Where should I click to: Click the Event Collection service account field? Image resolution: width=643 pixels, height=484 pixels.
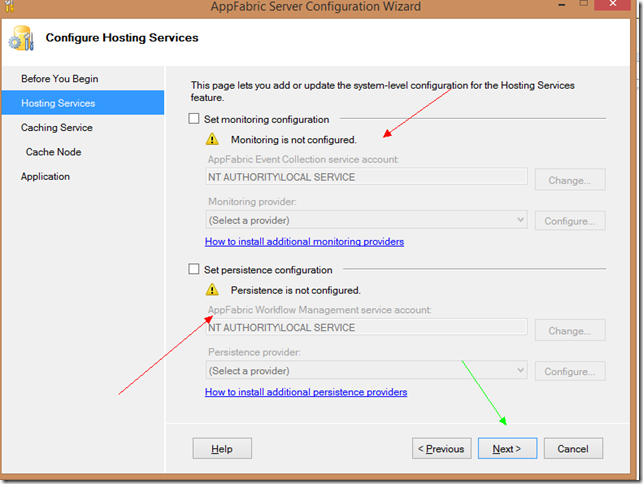pos(366,177)
